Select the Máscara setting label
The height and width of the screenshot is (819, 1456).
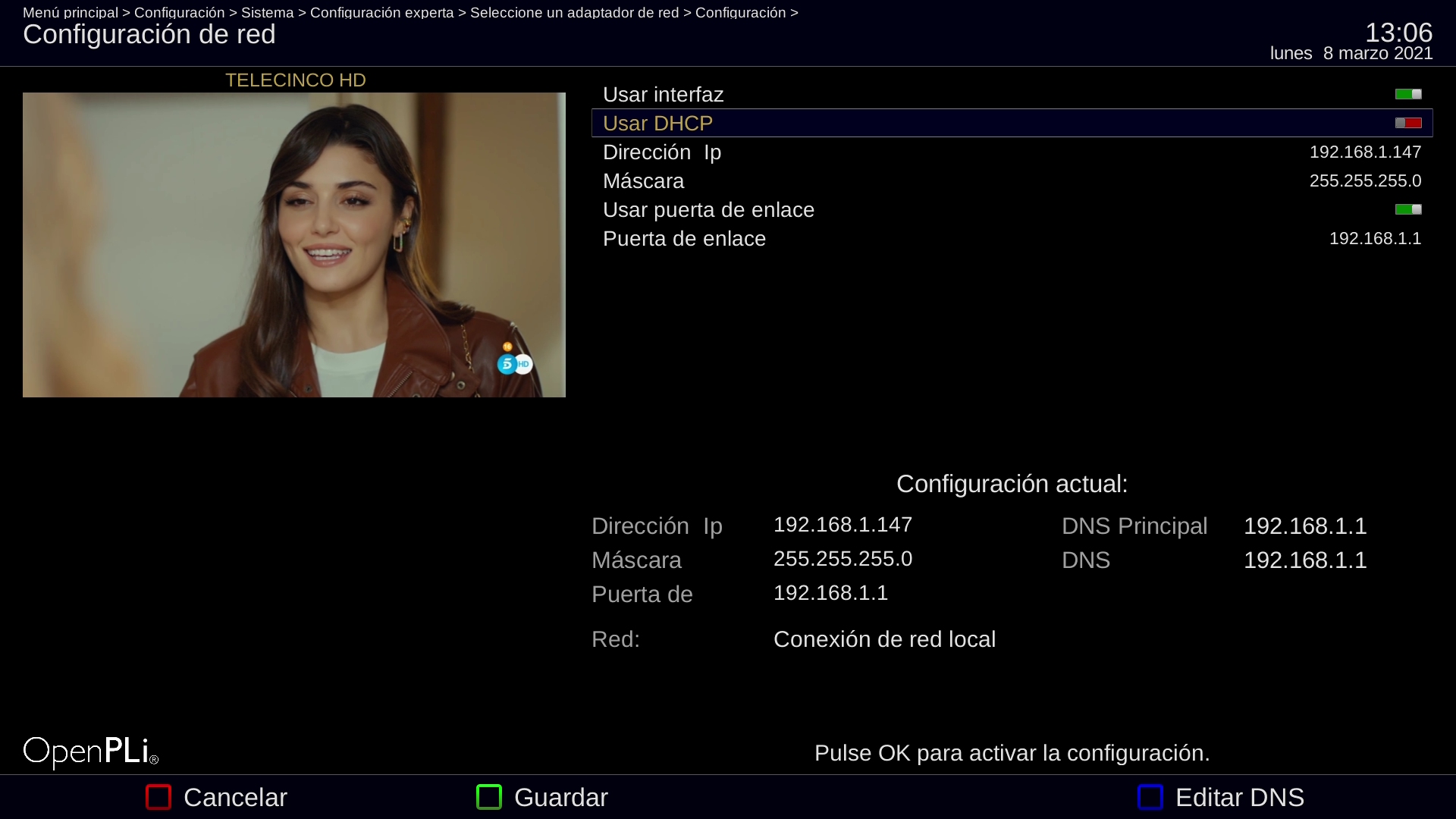[643, 181]
